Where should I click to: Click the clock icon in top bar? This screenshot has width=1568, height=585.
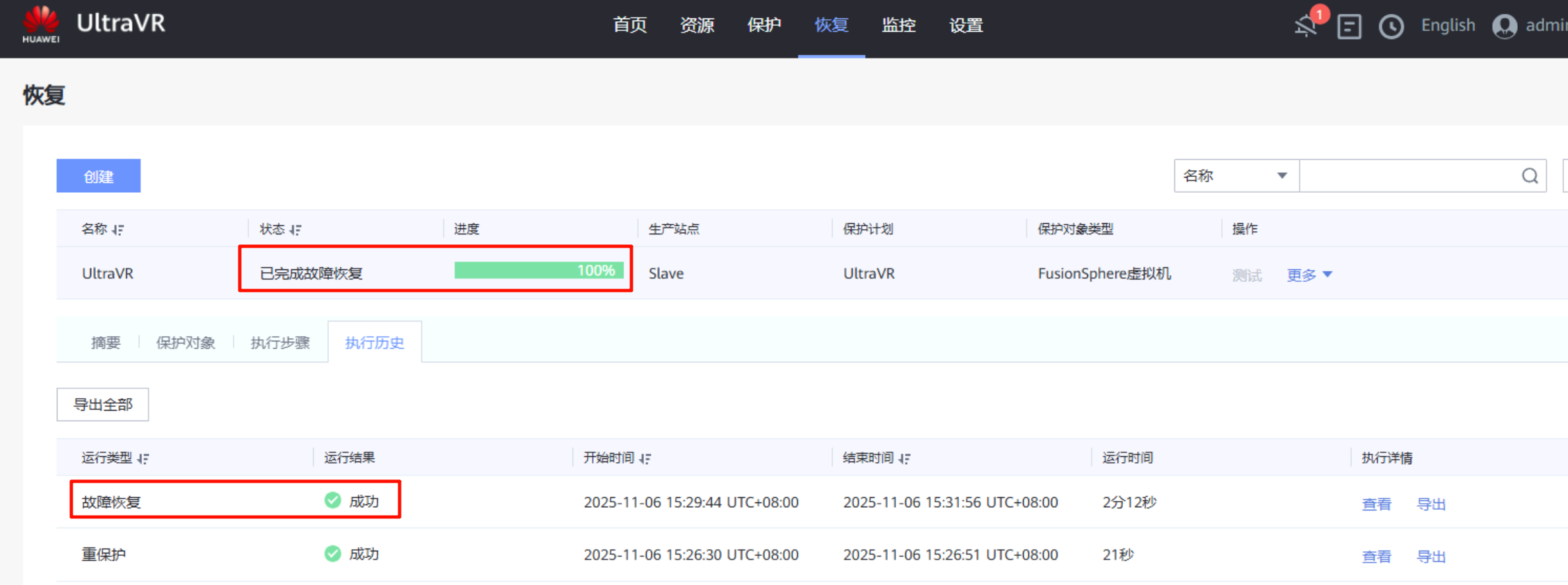pos(1391,26)
